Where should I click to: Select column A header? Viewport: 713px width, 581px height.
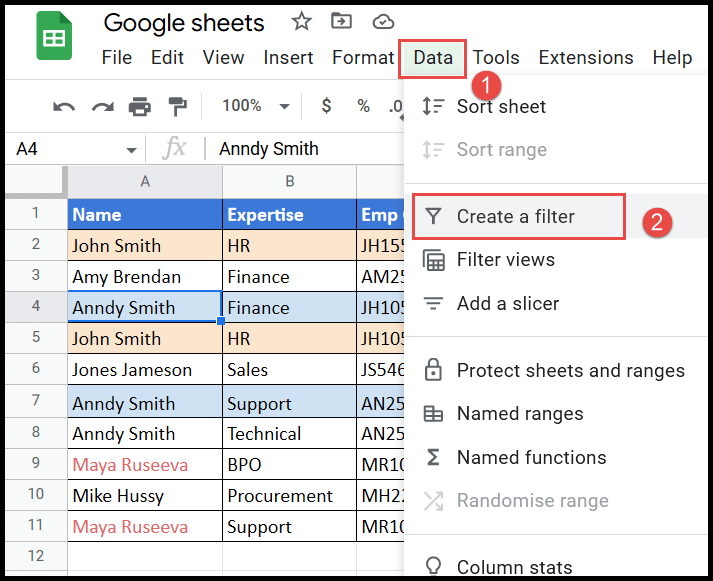[x=145, y=182]
